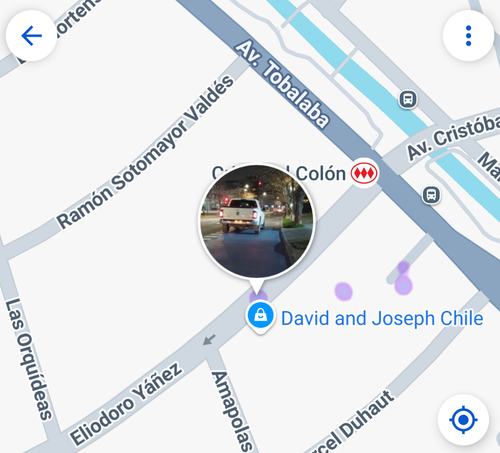This screenshot has height=453, width=500.
Task: Center map on my location
Action: [x=463, y=420]
